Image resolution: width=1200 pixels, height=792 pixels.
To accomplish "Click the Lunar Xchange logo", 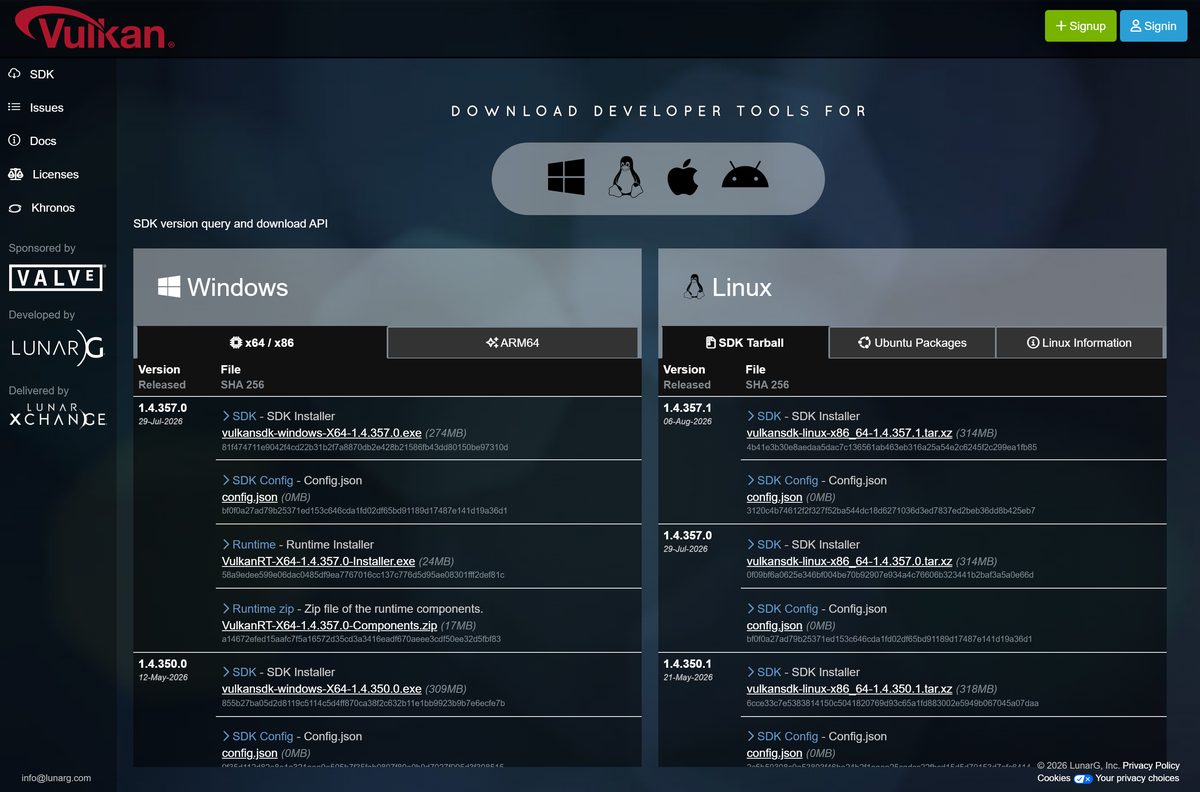I will point(57,415).
